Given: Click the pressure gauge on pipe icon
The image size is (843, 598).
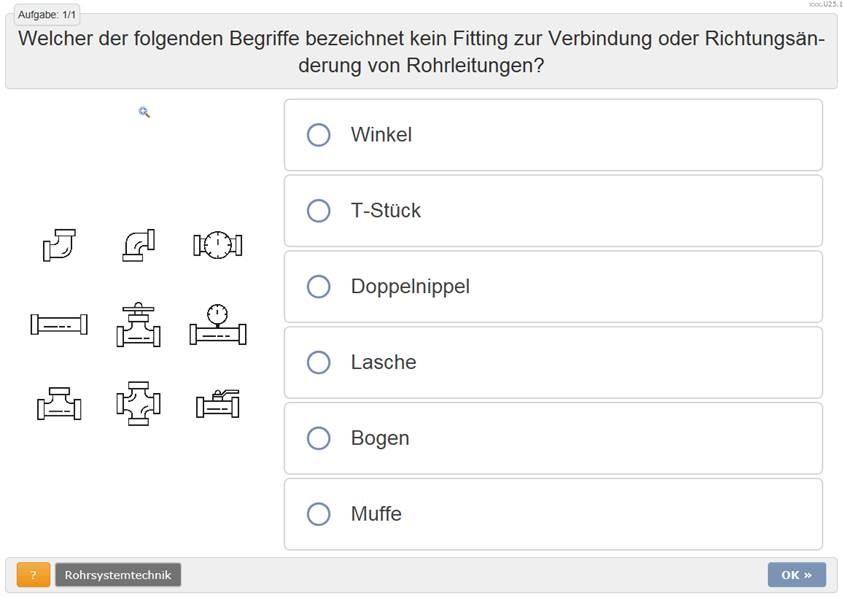Looking at the screenshot, I should 218,324.
